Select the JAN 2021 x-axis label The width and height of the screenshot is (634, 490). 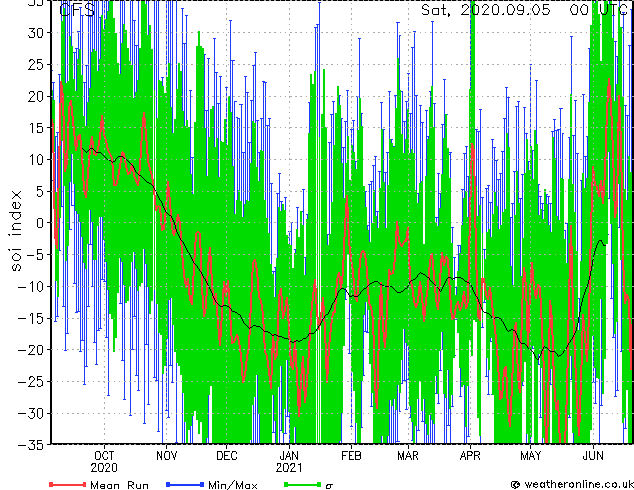click(288, 460)
